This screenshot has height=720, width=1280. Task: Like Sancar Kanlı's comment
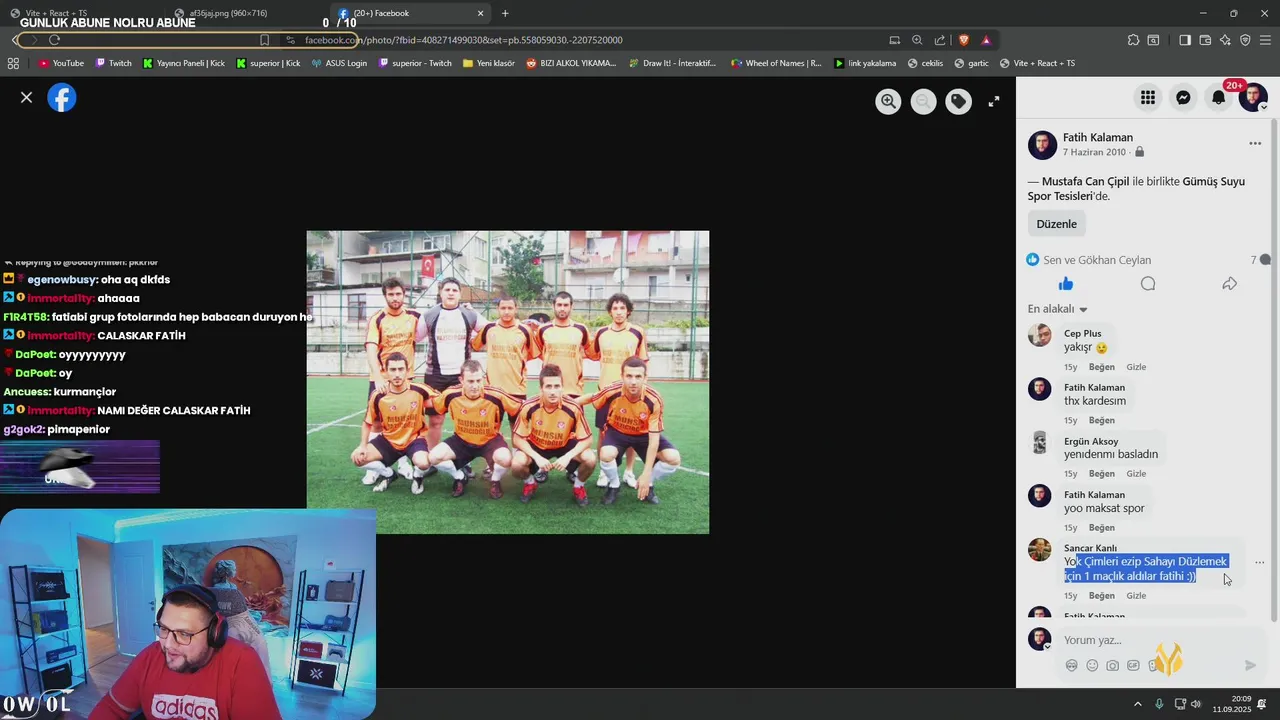coord(1101,596)
